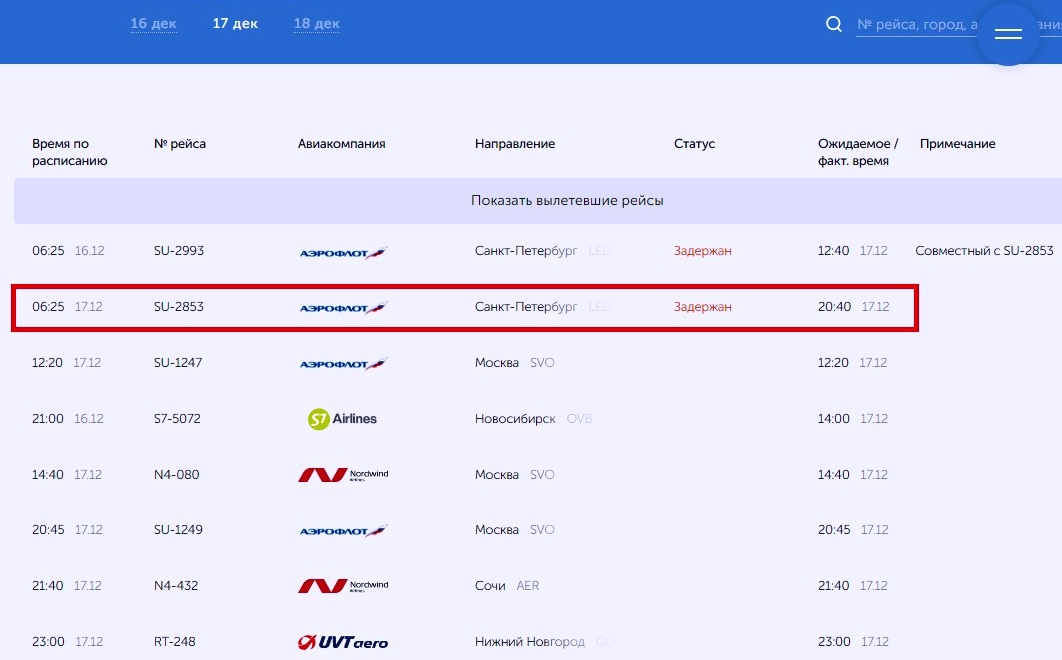Click Nordwind logo in N4-080 row
The width and height of the screenshot is (1062, 660).
343,475
